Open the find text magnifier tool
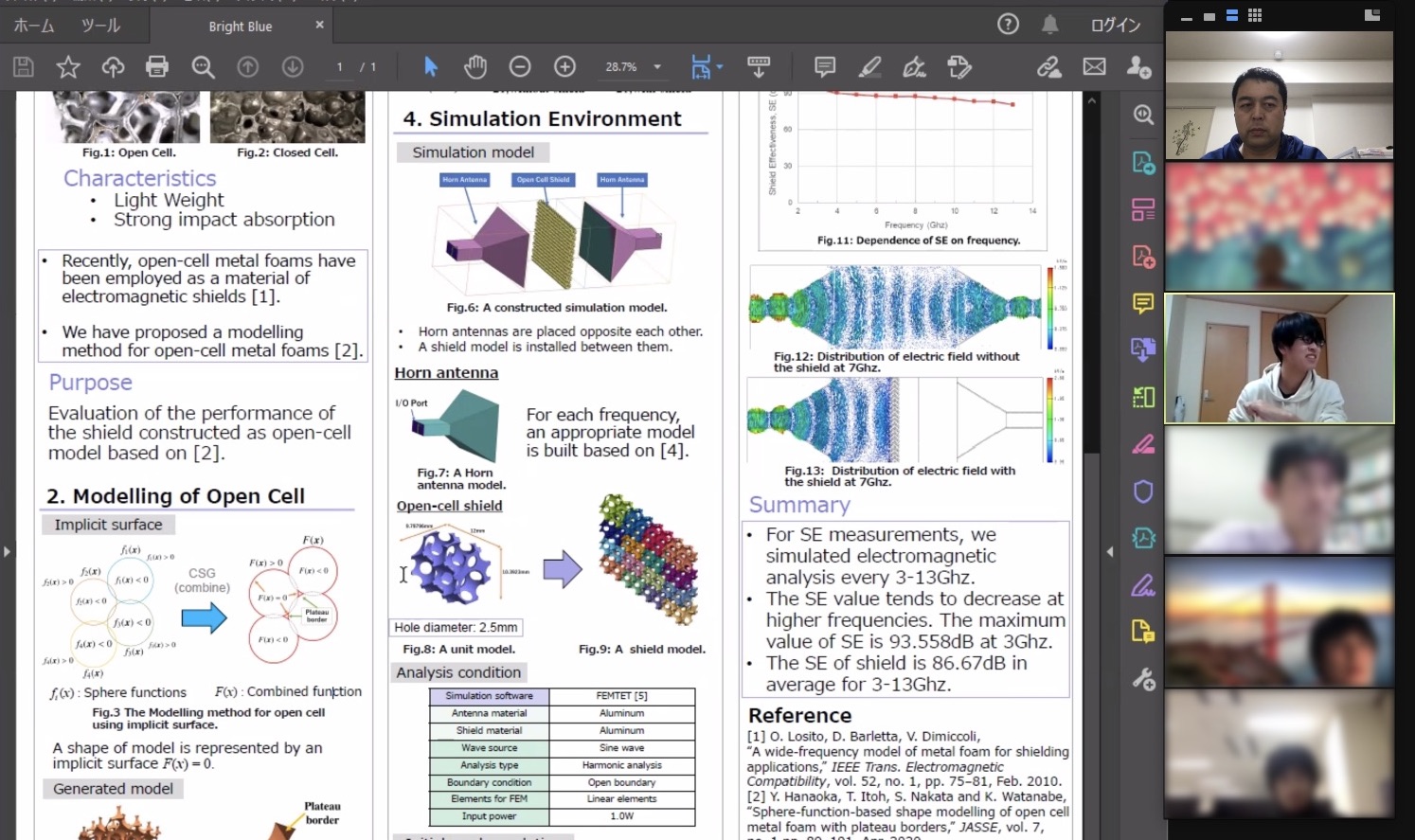 click(203, 66)
